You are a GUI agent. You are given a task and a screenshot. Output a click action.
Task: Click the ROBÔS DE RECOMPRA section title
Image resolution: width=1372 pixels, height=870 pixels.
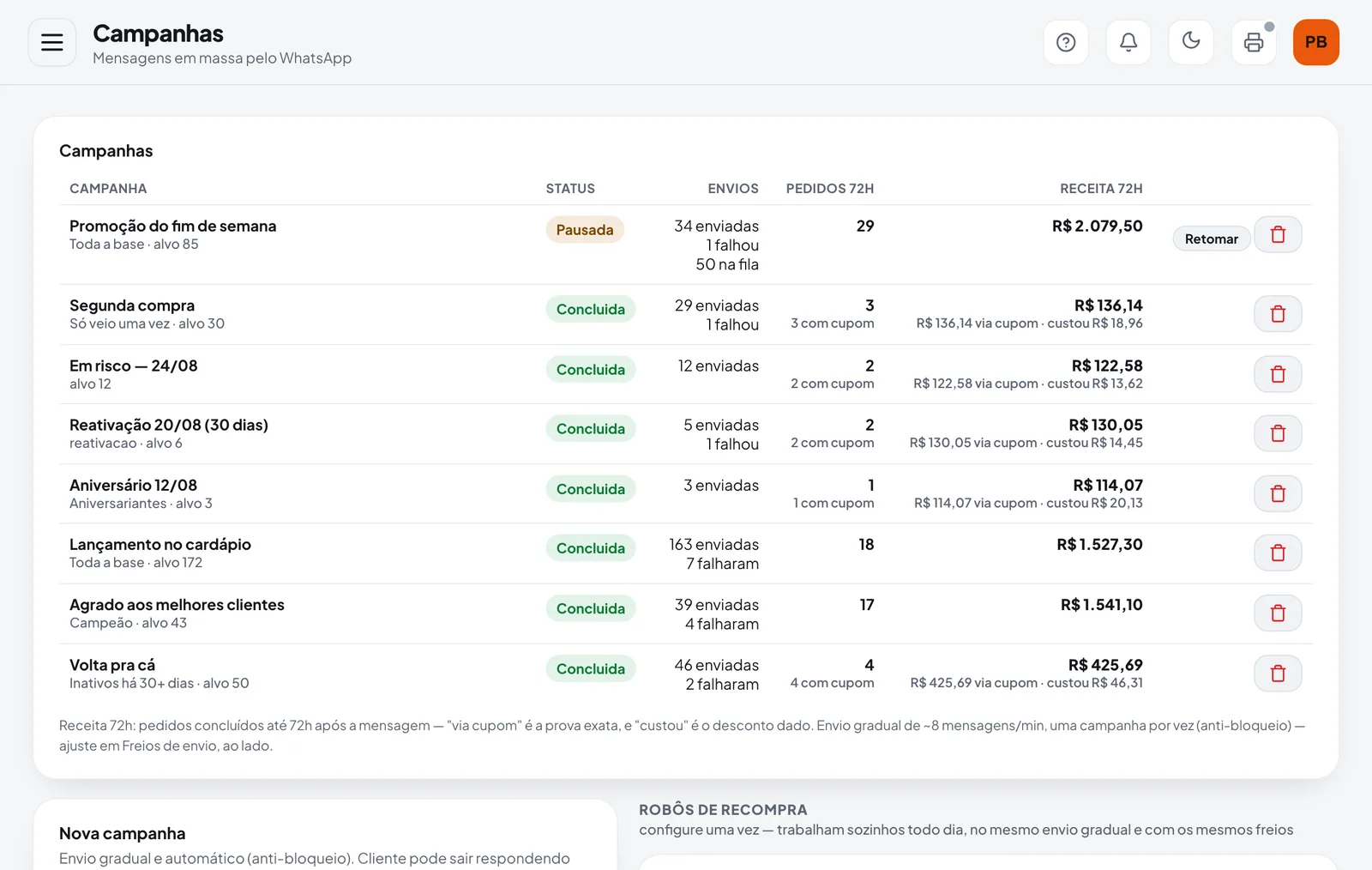723,809
